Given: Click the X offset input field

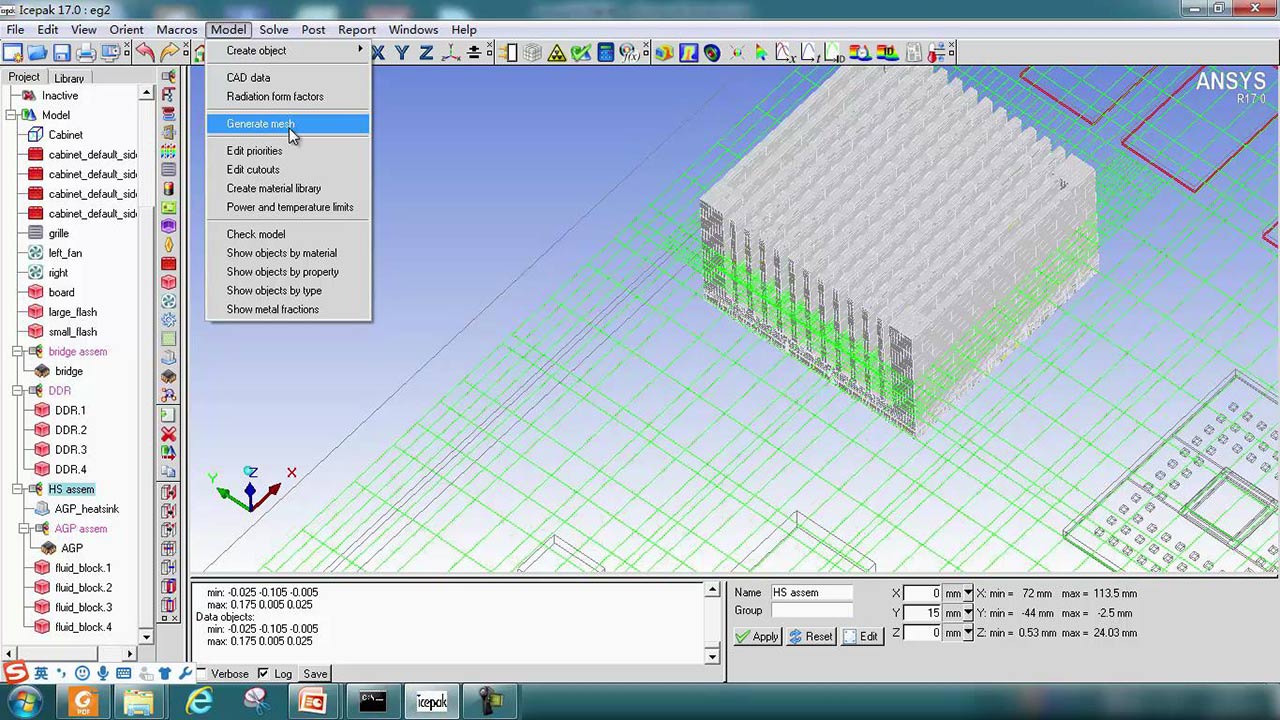Looking at the screenshot, I should (x=922, y=593).
